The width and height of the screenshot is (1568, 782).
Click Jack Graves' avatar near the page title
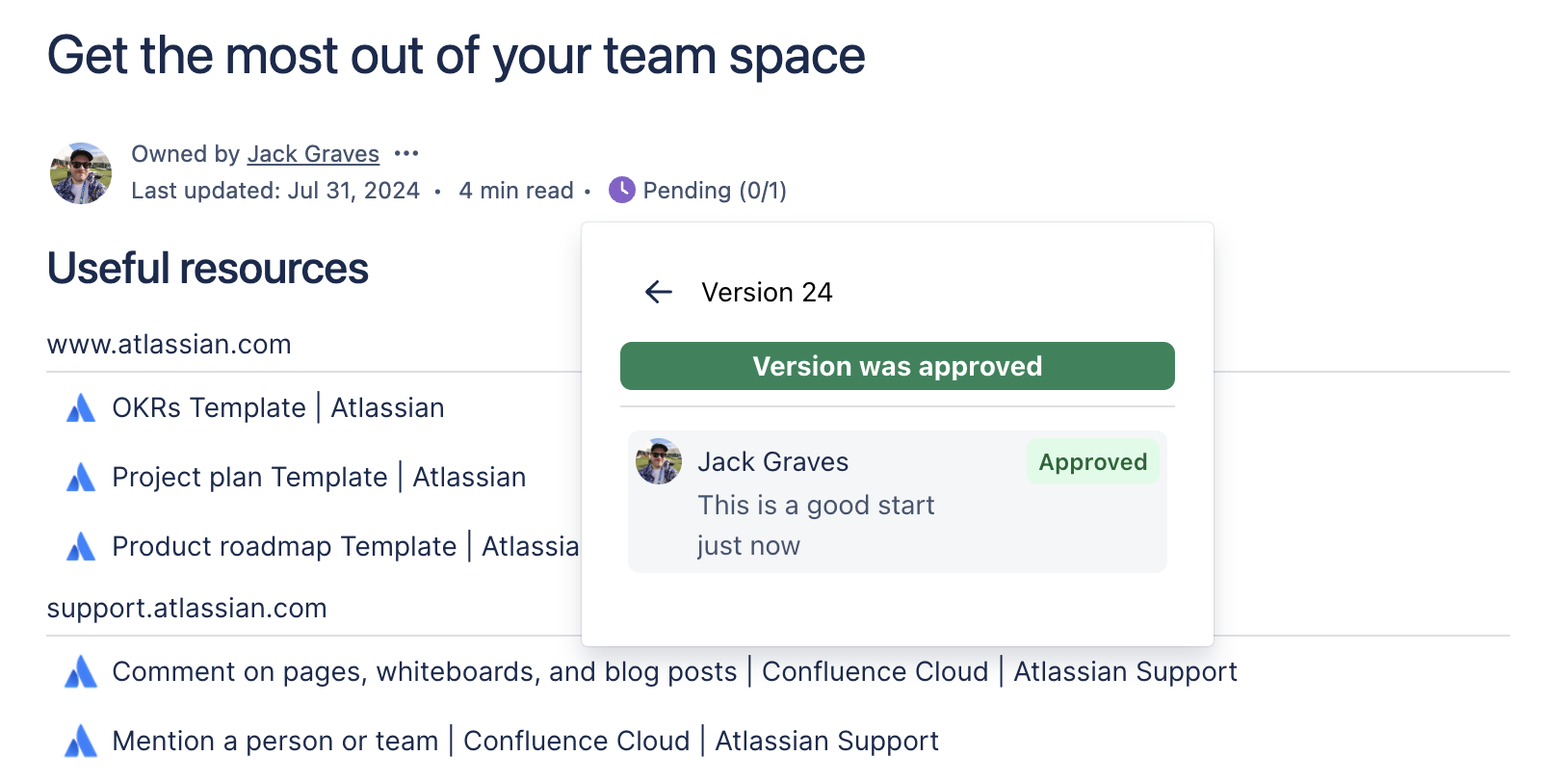[81, 173]
